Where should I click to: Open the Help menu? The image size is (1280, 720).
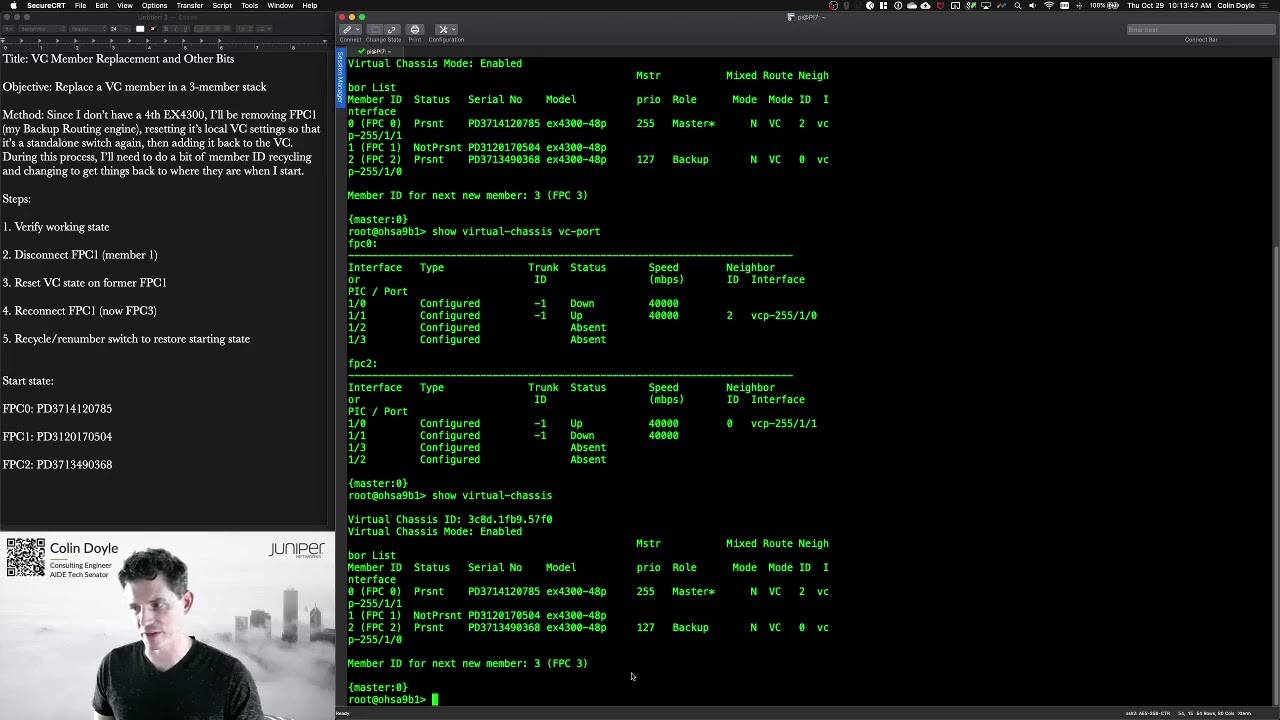[310, 5]
